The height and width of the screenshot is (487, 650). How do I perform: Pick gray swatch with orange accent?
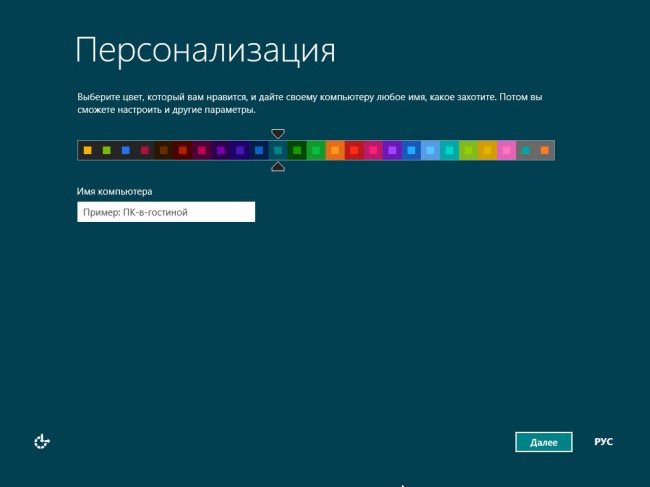click(x=545, y=150)
